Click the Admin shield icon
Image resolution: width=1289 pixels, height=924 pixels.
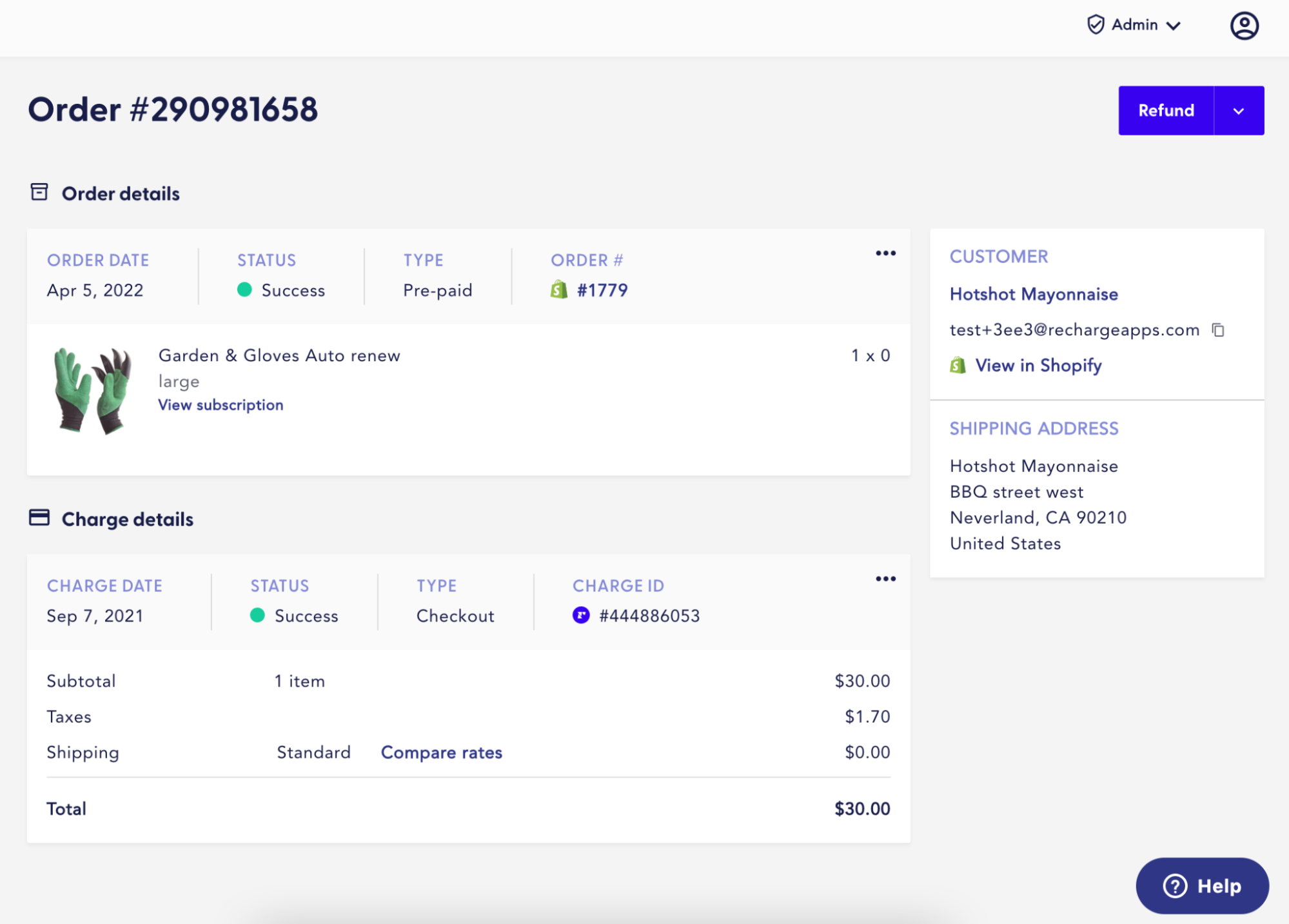[1095, 25]
